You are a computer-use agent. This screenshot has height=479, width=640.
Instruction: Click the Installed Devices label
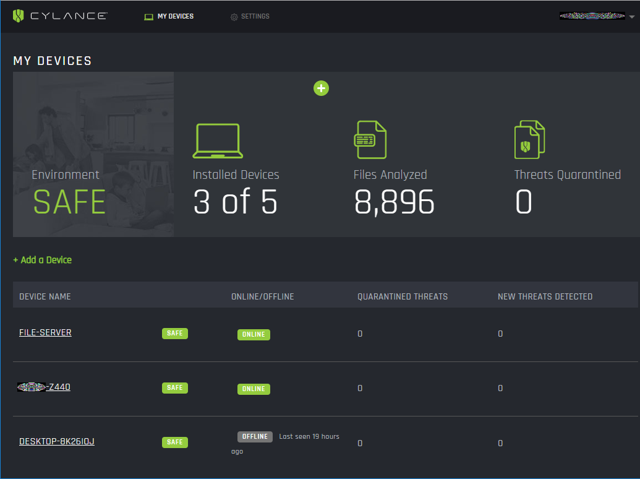(x=236, y=175)
